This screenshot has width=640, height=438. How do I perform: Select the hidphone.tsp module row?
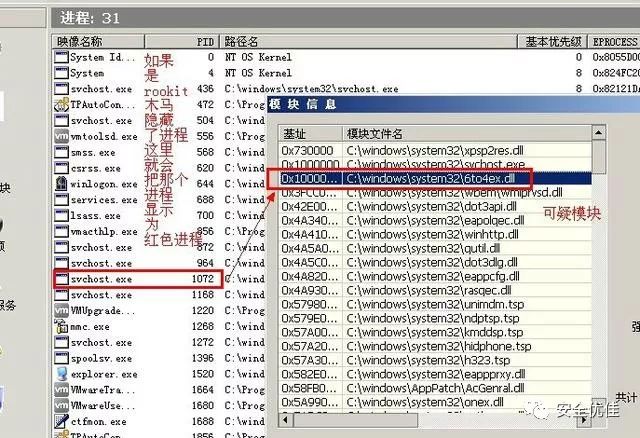click(435, 346)
